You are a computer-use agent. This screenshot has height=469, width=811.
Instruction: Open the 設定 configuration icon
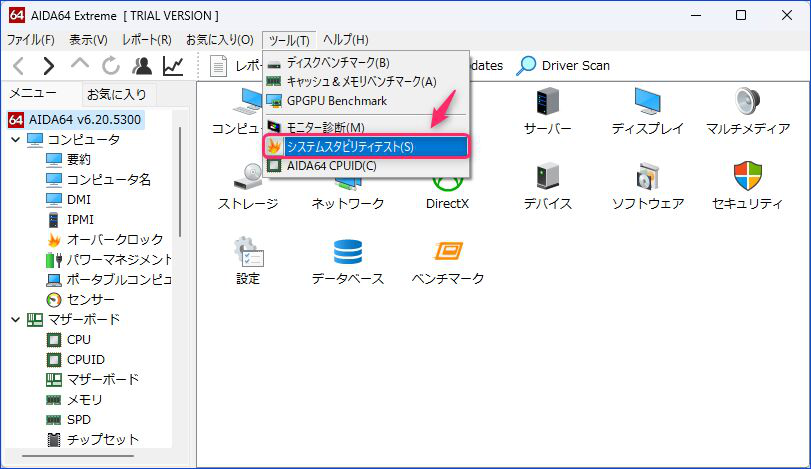click(248, 252)
